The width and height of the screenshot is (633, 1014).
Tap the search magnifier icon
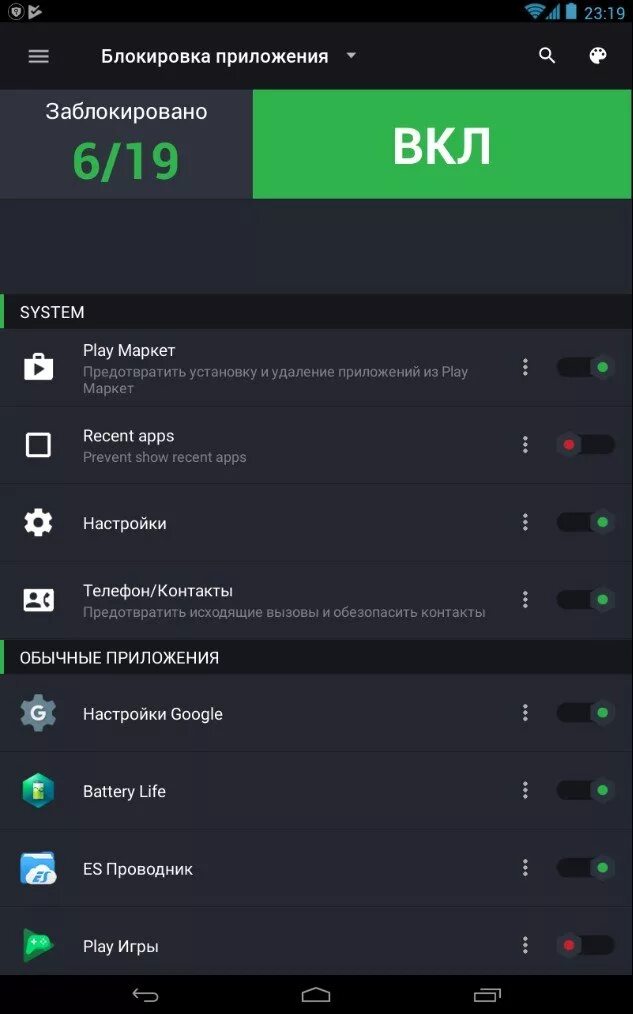[547, 56]
